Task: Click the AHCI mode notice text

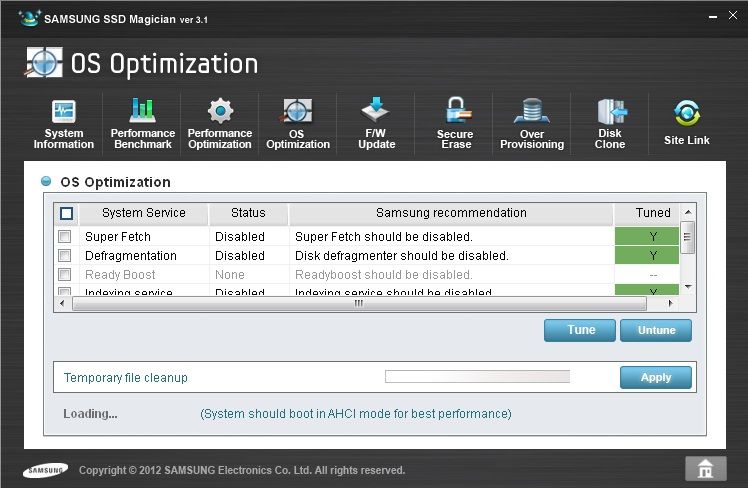Action: point(356,414)
